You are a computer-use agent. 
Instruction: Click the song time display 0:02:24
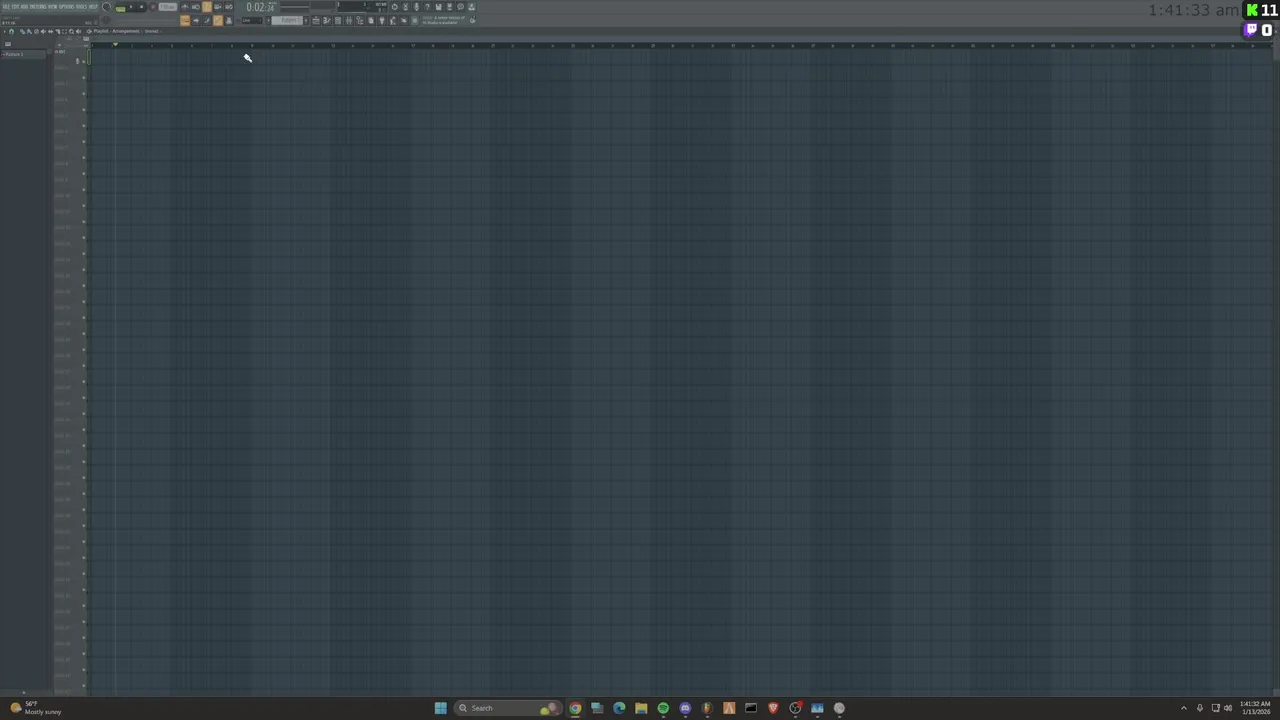(261, 7)
